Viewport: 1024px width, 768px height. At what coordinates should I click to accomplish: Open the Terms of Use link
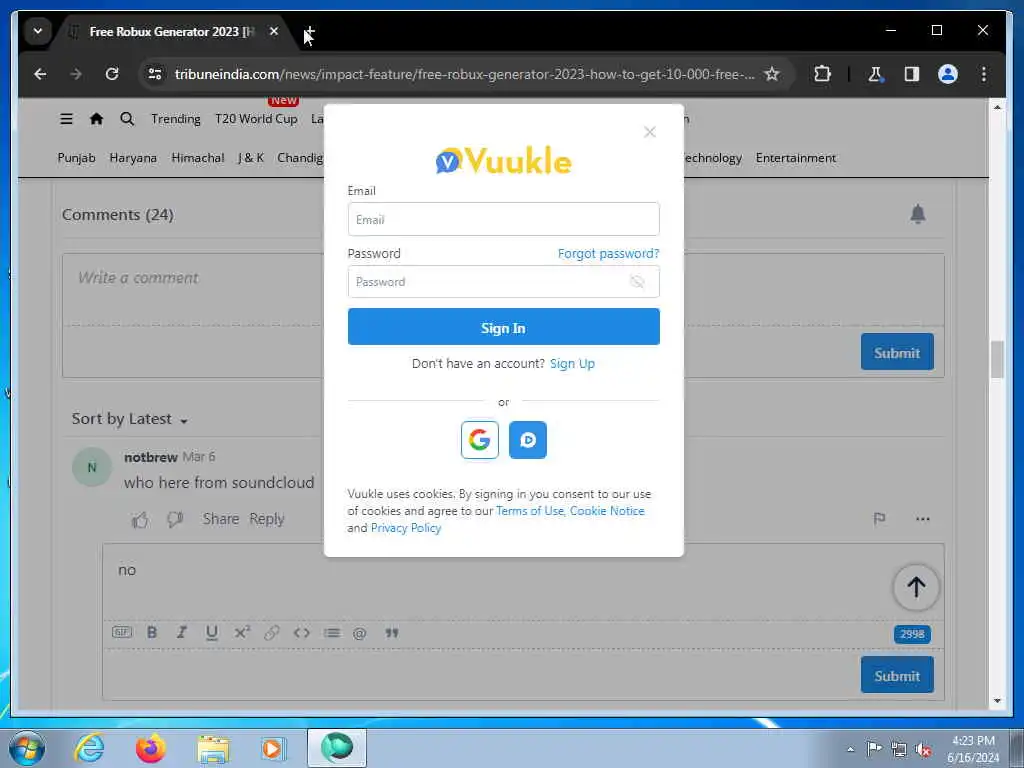530,511
